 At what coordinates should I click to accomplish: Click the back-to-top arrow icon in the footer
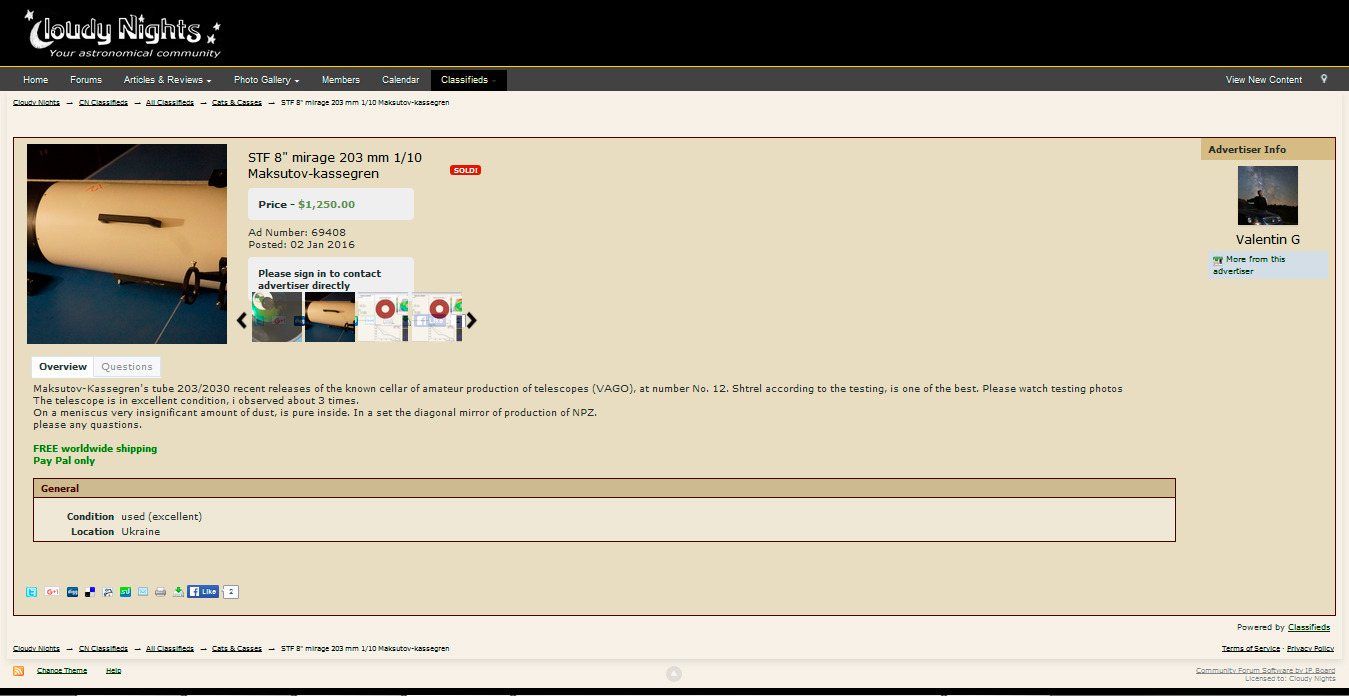674,674
